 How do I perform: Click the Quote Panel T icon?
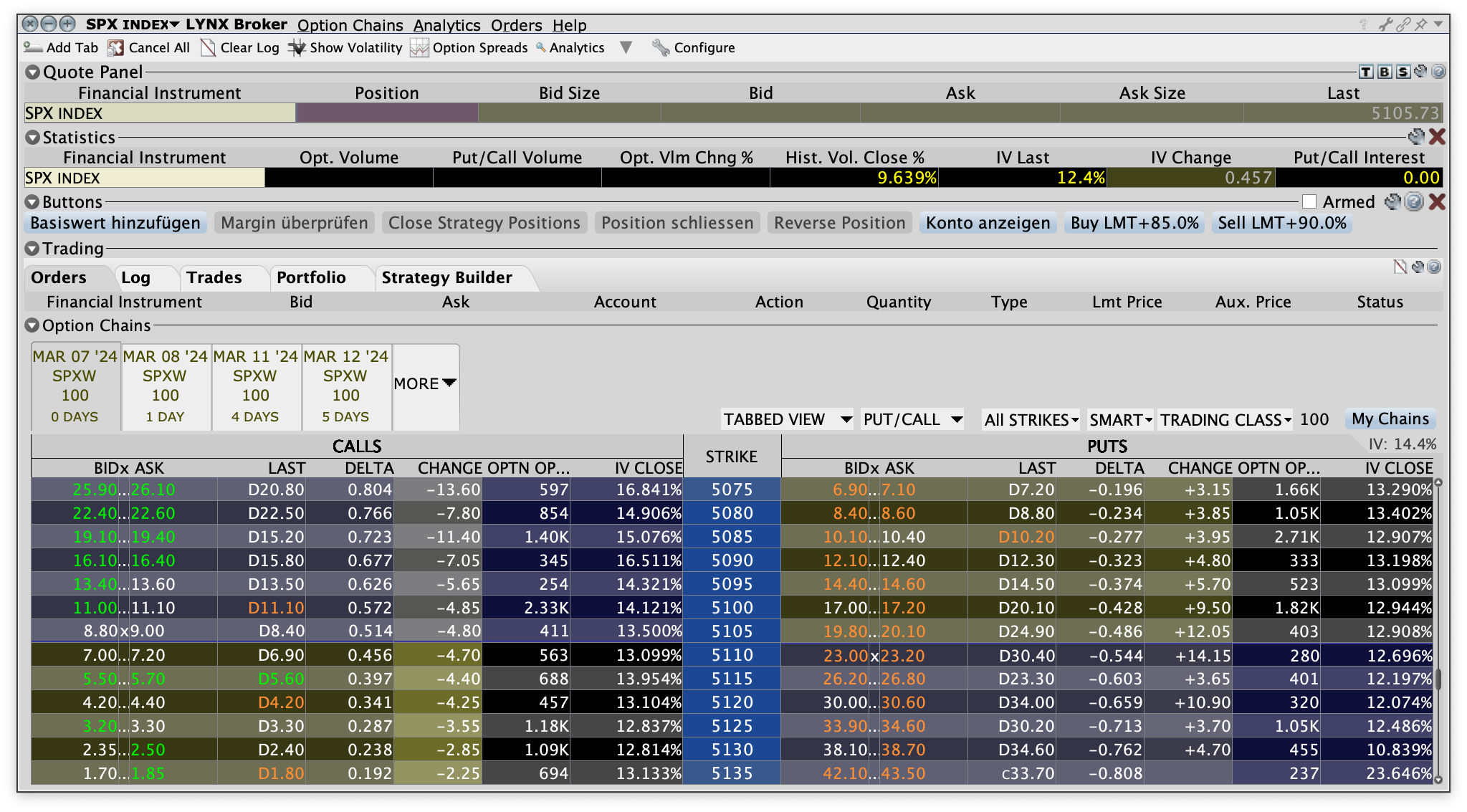coord(1366,72)
